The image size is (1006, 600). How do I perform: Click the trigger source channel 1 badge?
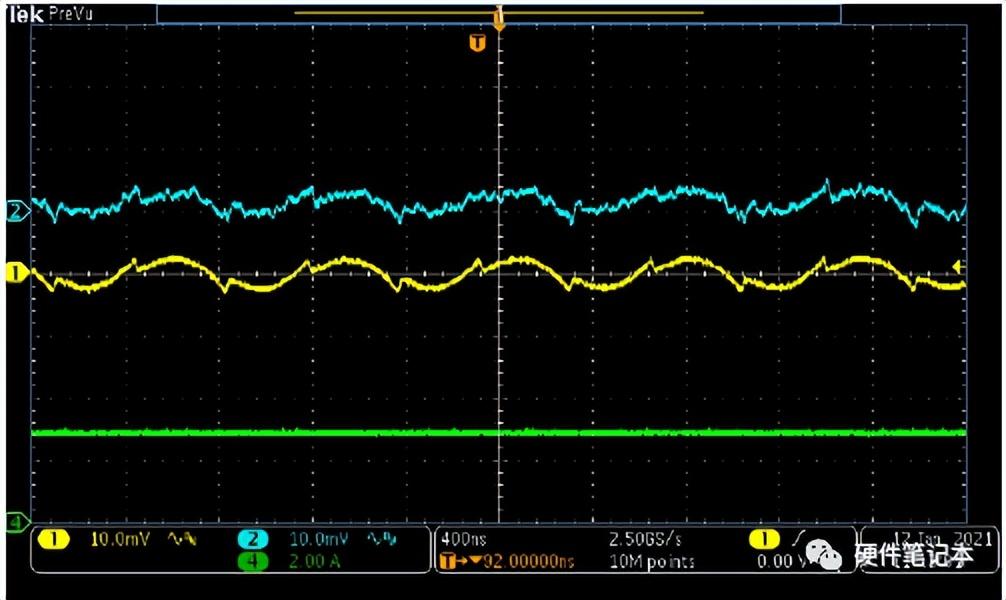(x=765, y=540)
